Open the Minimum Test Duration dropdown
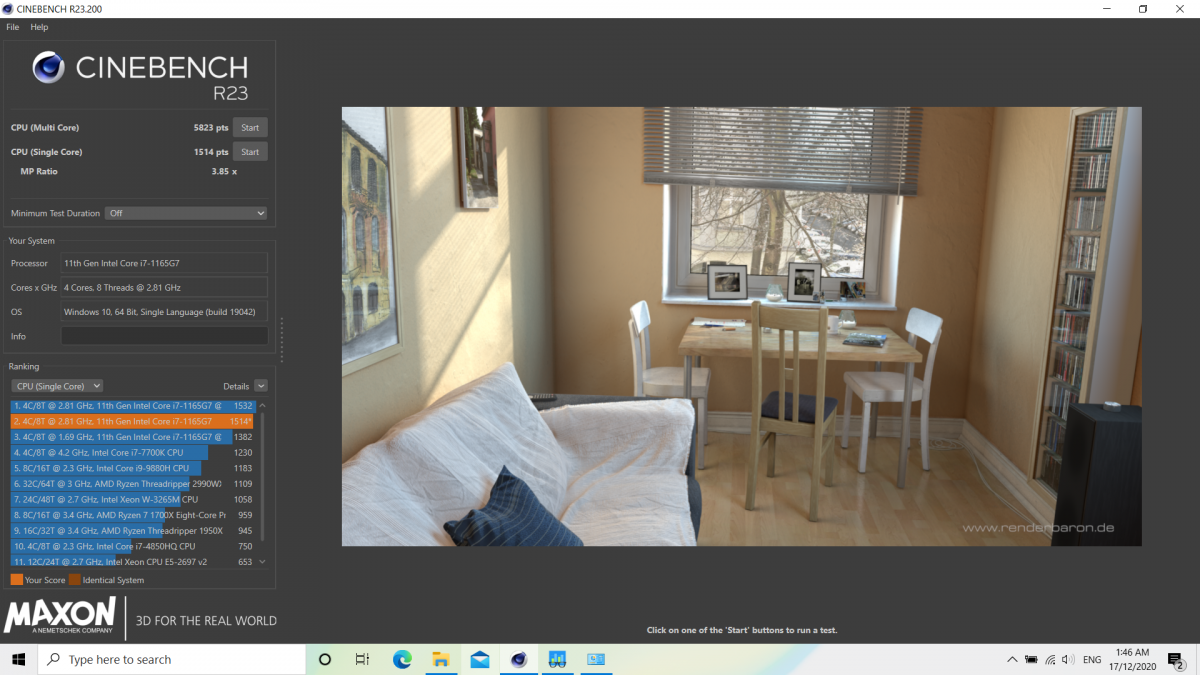 coord(187,213)
